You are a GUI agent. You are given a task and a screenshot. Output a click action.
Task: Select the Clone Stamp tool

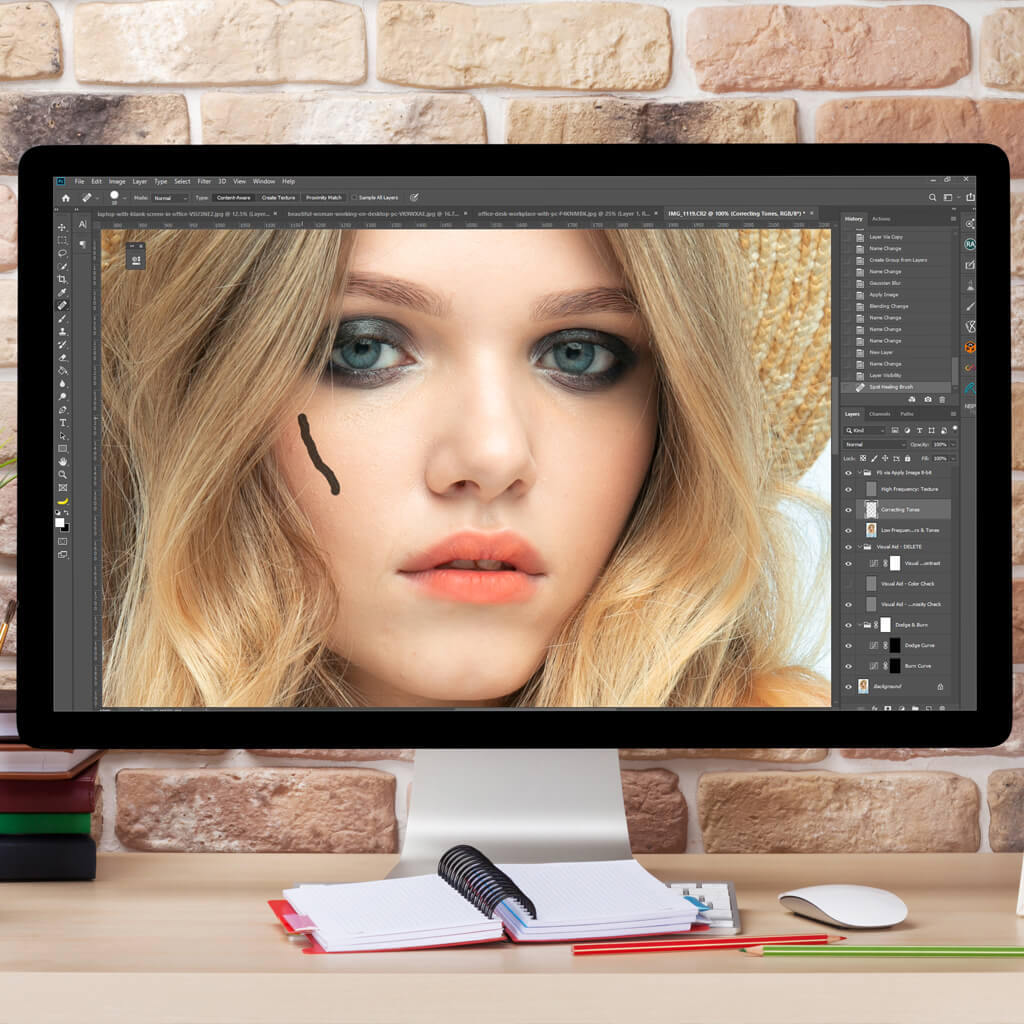point(62,331)
